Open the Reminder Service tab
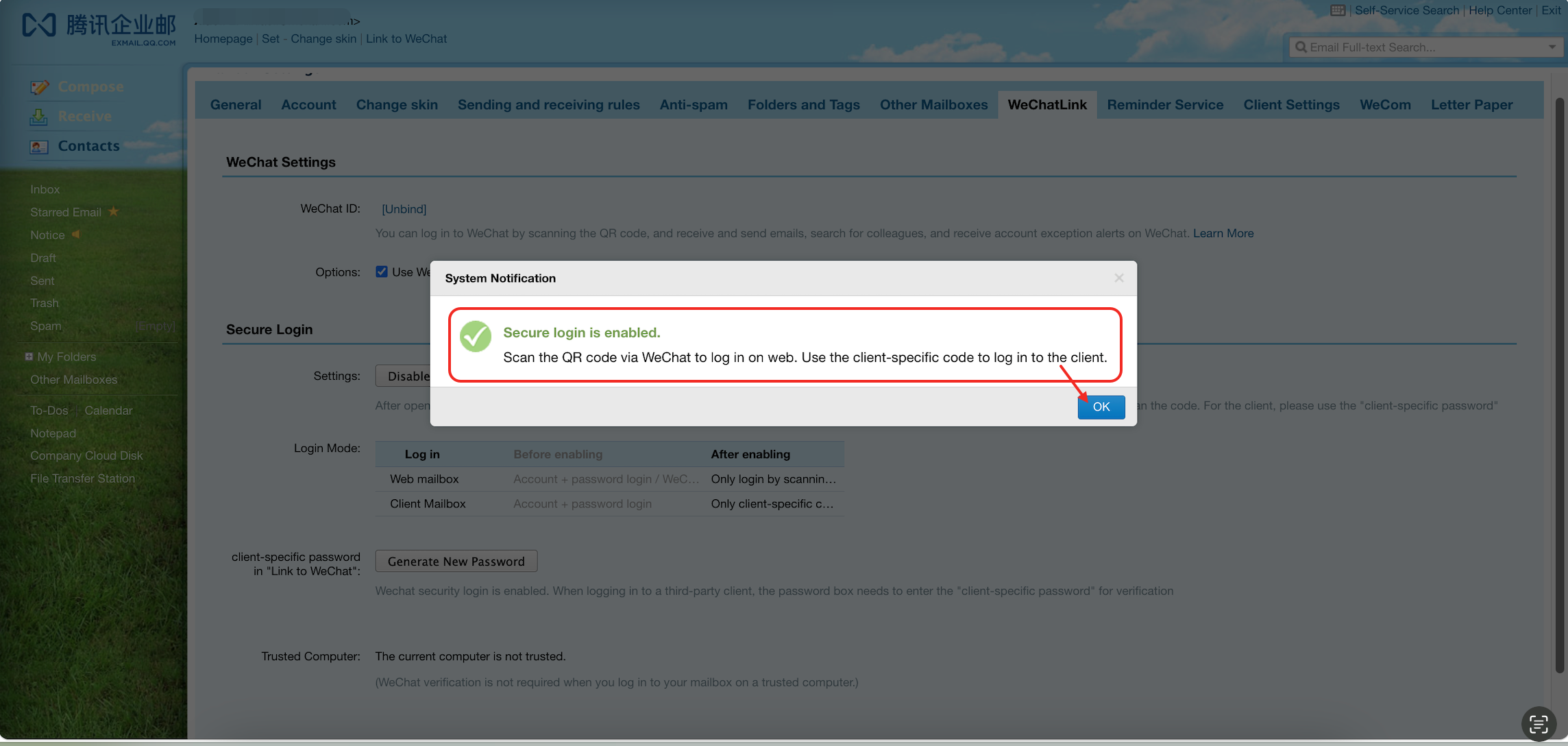This screenshot has height=746, width=1568. [x=1165, y=105]
